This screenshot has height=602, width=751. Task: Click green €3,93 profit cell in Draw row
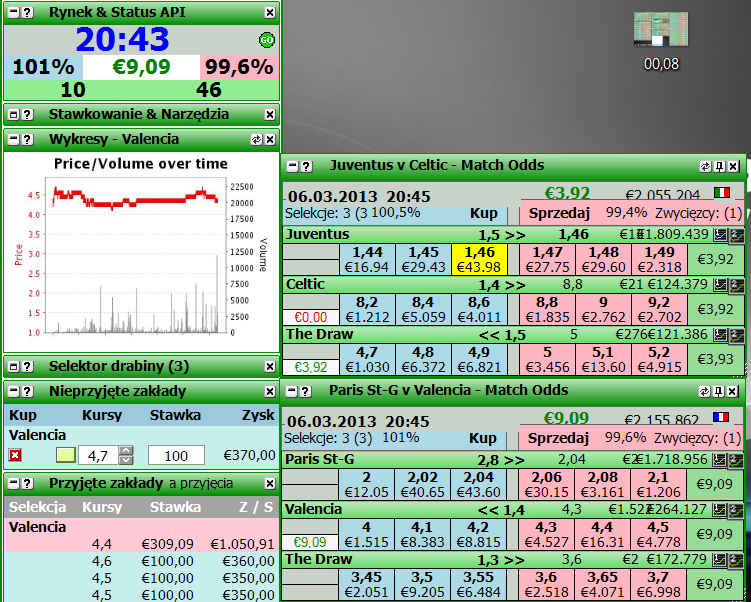(x=715, y=359)
